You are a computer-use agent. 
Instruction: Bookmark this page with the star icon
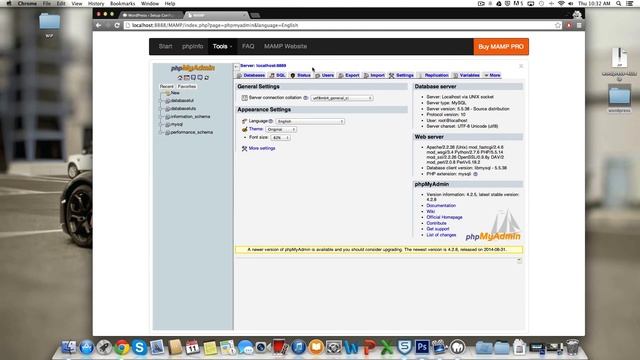(x=558, y=25)
